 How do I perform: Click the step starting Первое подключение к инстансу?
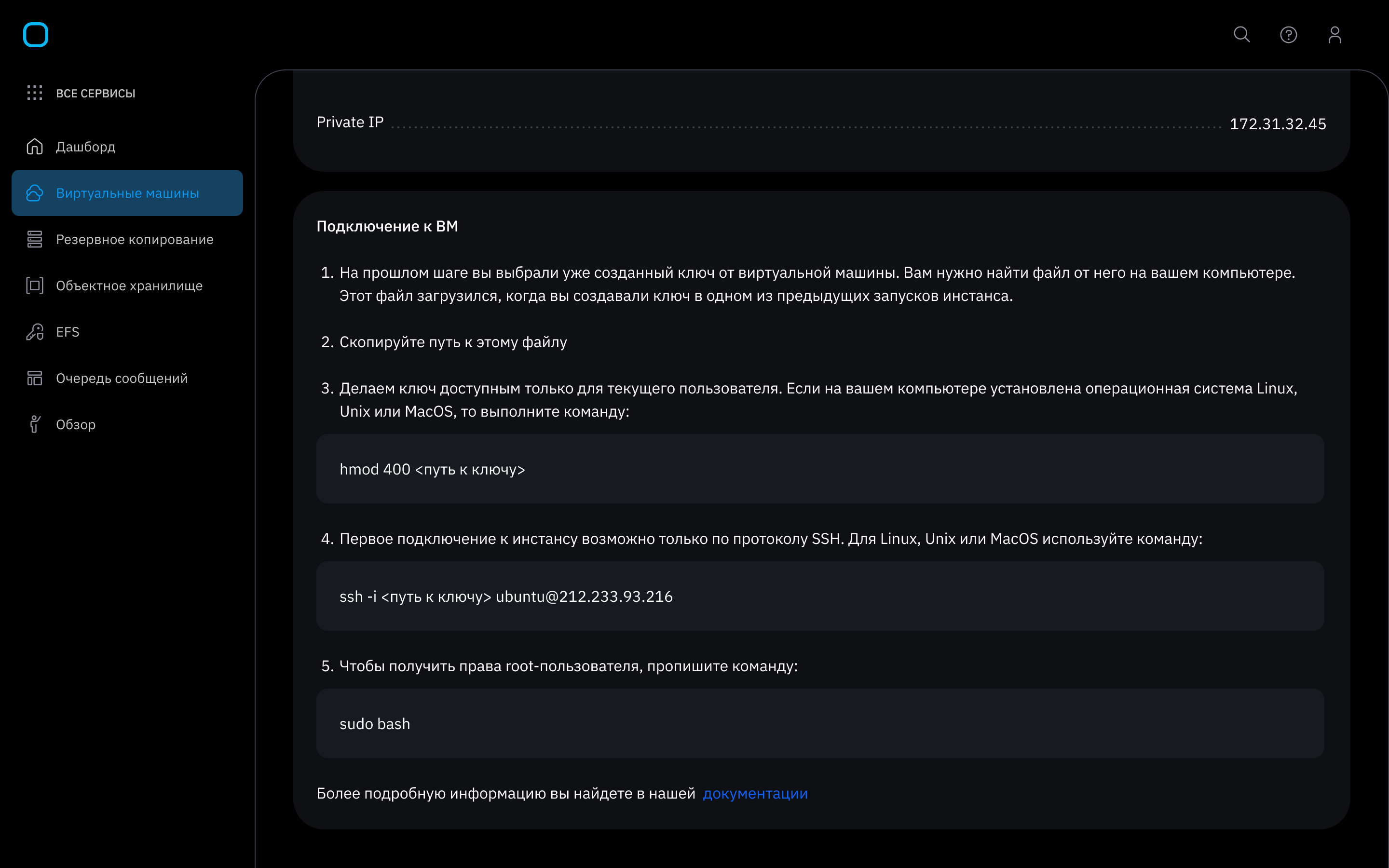pyautogui.click(x=771, y=539)
